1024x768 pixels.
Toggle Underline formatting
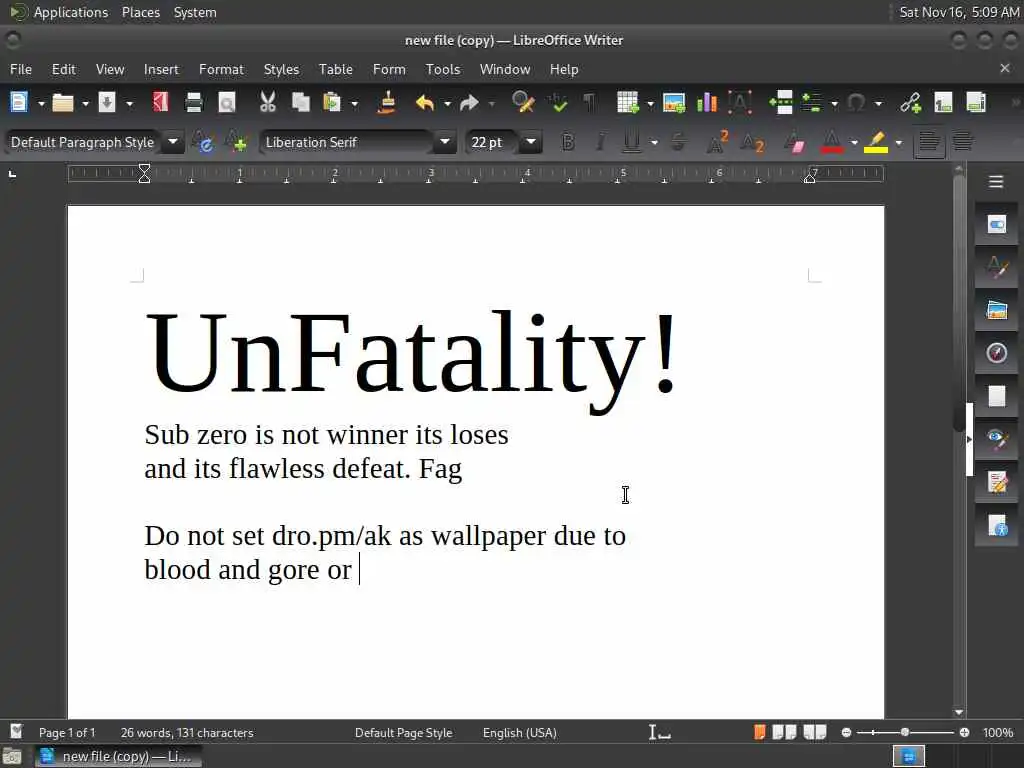pyautogui.click(x=632, y=142)
